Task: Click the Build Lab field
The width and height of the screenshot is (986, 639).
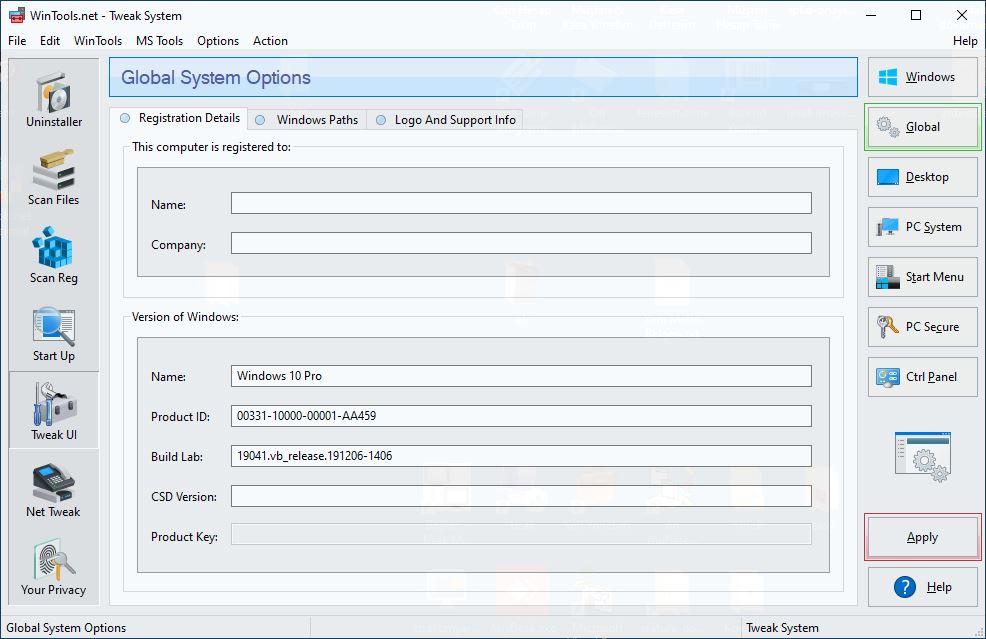Action: [521, 456]
